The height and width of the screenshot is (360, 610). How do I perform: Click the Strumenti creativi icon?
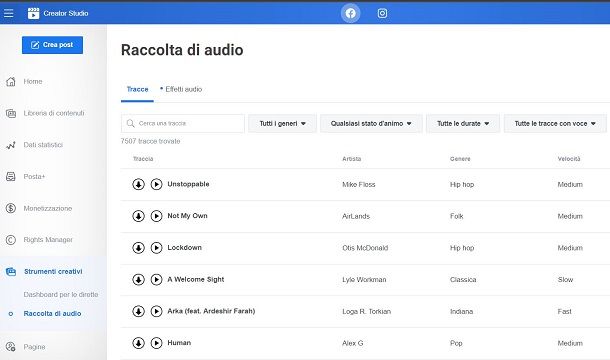point(11,272)
